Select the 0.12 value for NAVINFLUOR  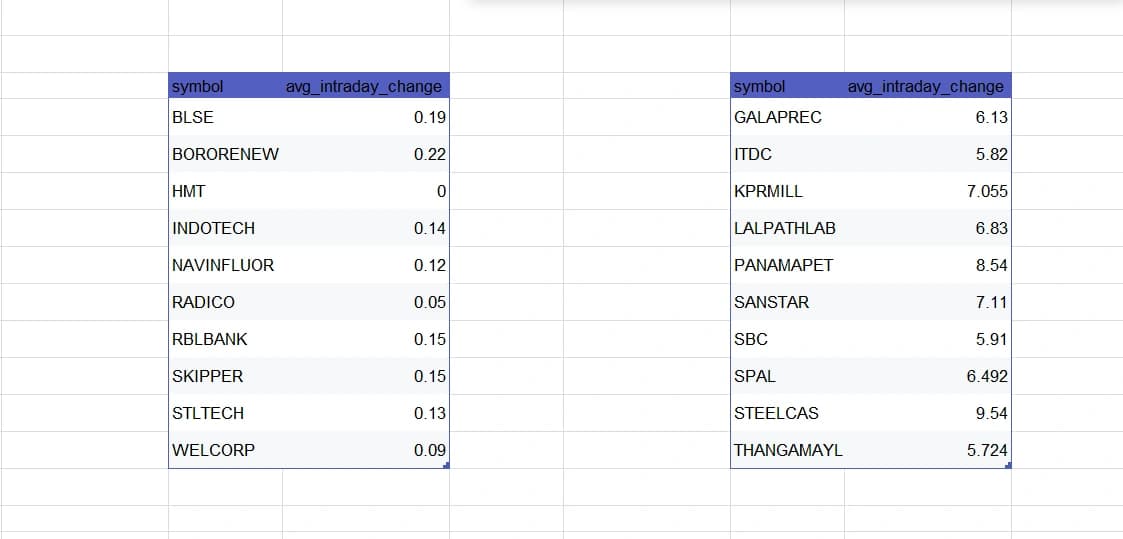point(366,266)
